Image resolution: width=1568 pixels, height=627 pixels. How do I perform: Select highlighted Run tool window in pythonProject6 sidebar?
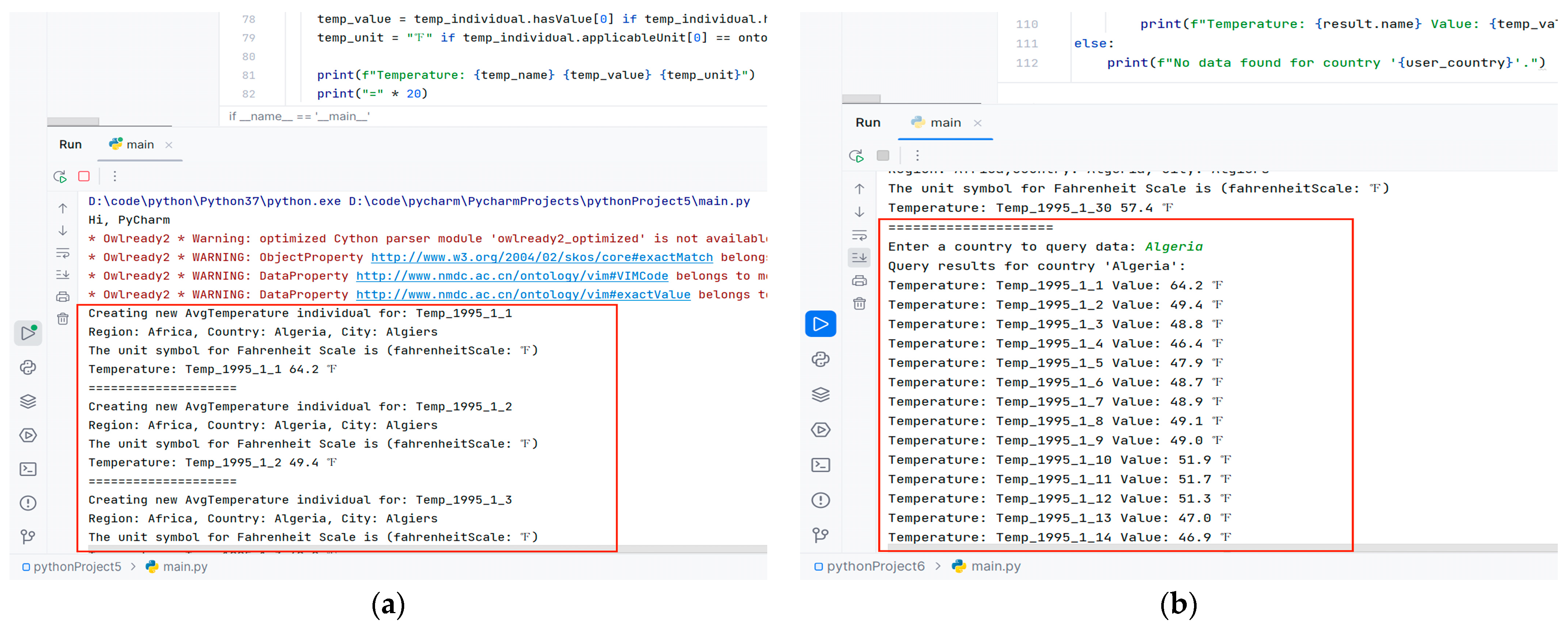820,324
